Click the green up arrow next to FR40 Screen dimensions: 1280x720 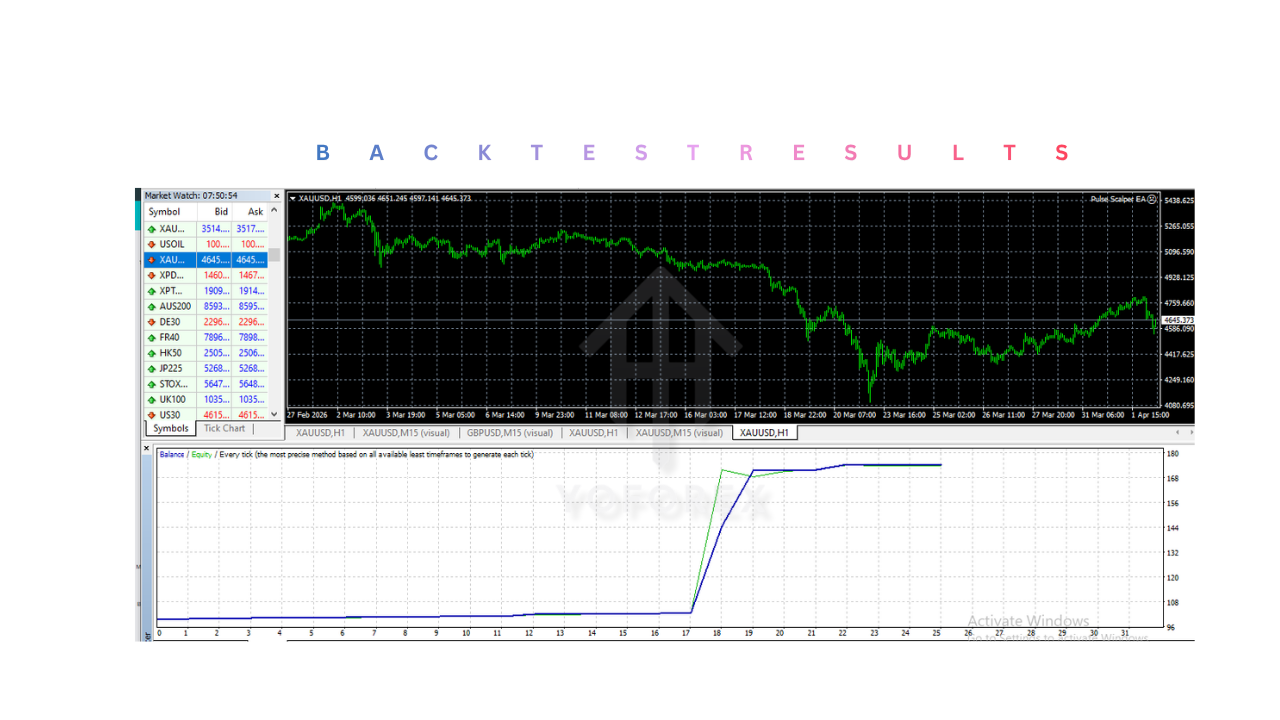(149, 337)
